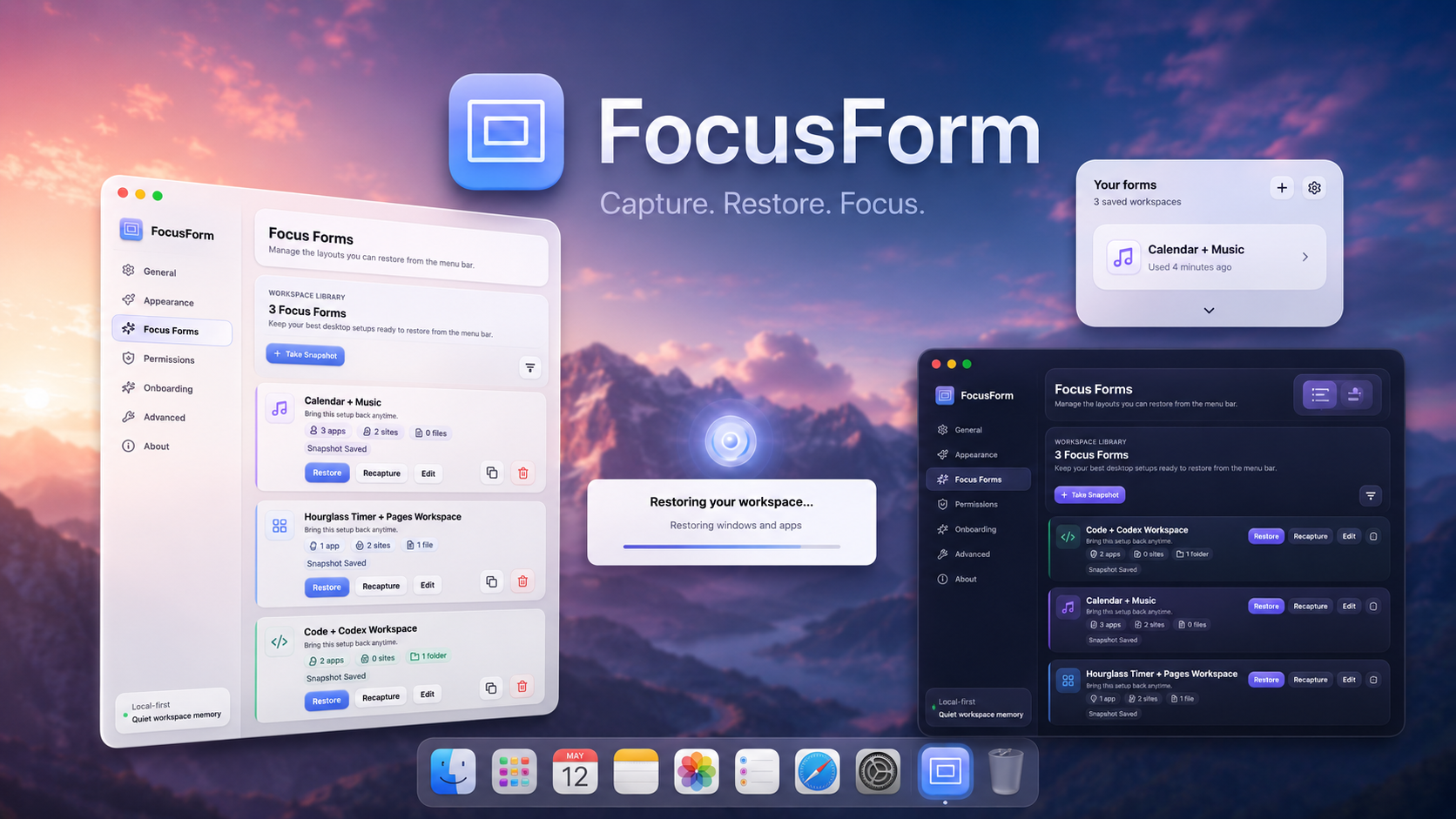
Task: Edit Code + Codex Workspace in the light window
Action: click(x=428, y=694)
